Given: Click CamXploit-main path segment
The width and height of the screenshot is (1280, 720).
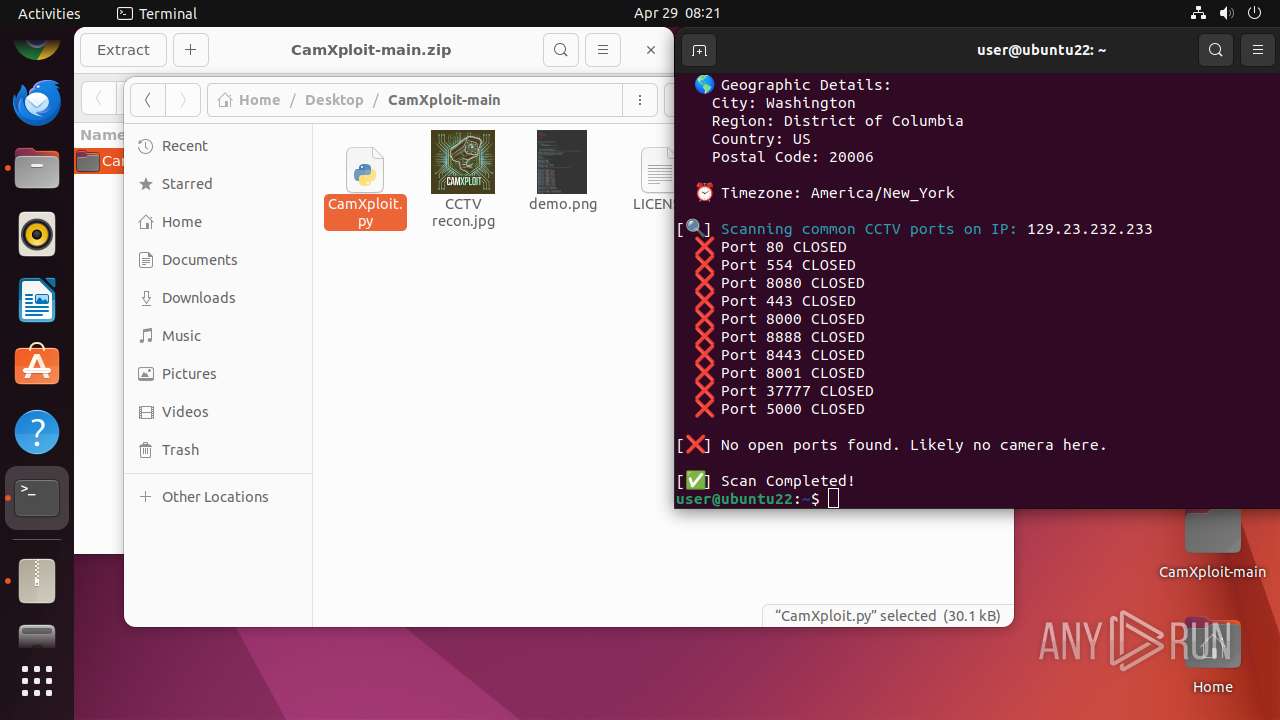Looking at the screenshot, I should [x=444, y=100].
